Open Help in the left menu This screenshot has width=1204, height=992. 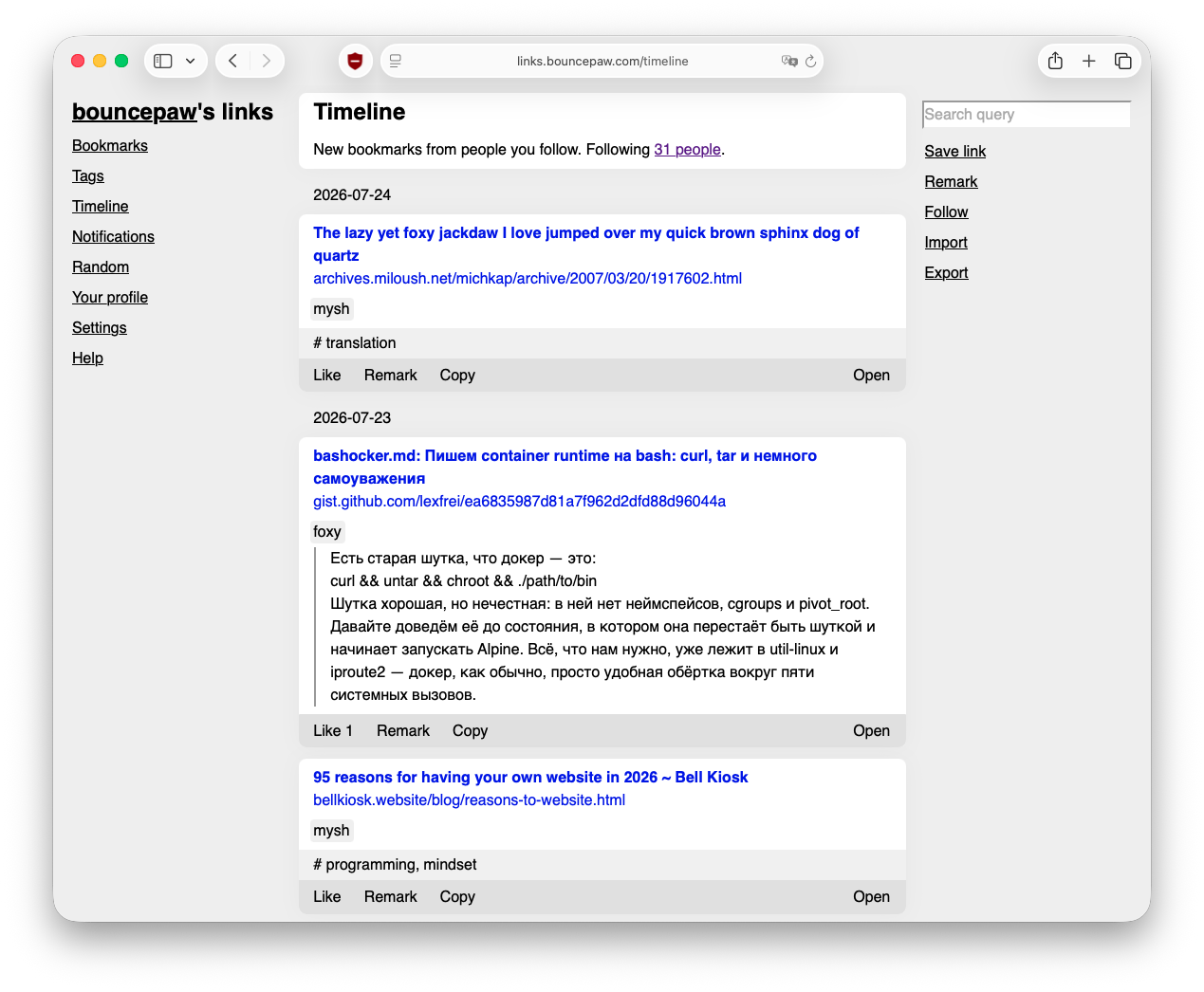[x=87, y=358]
